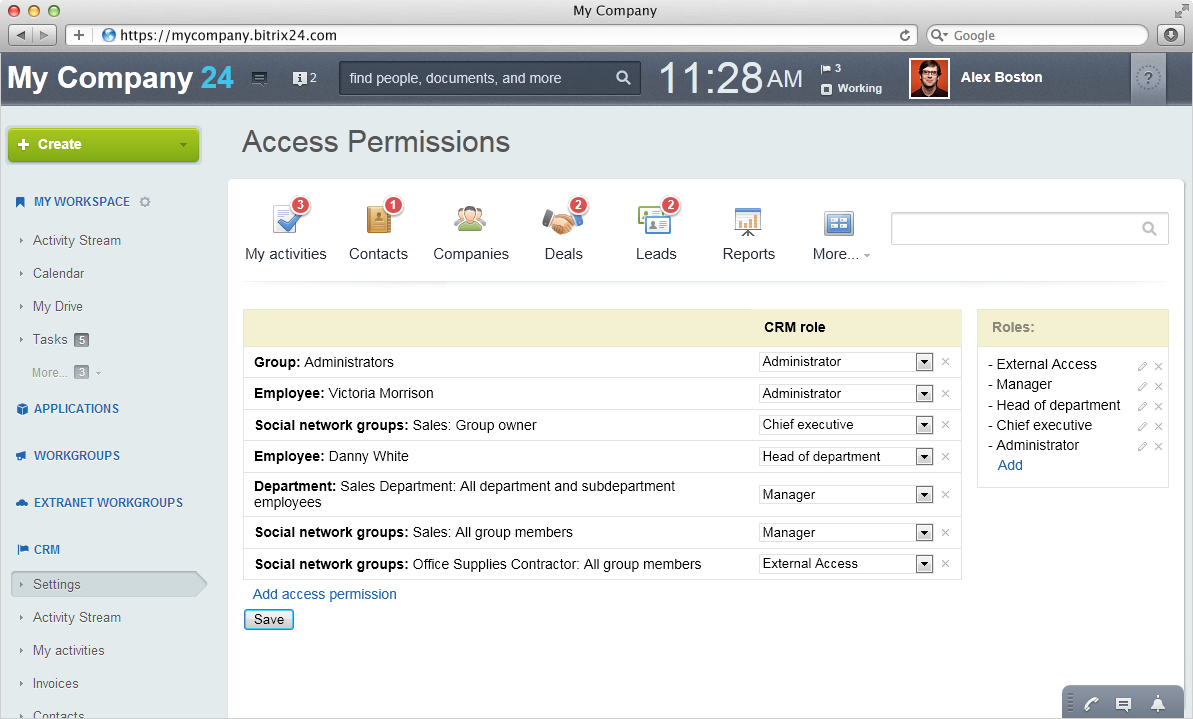The height and width of the screenshot is (719, 1193).
Task: Open Calendar in My Workspace menu
Action: coord(58,273)
